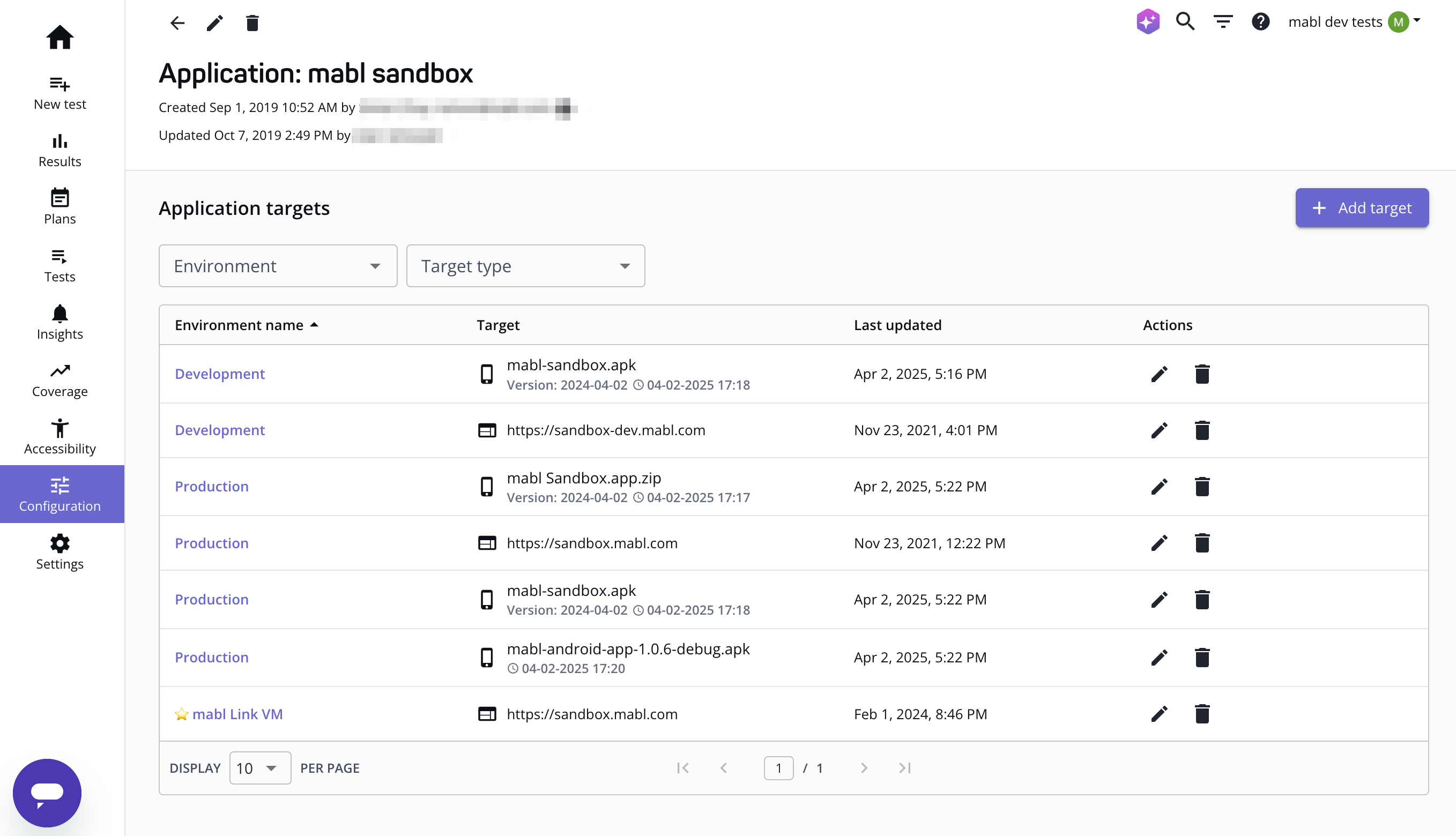
Task: Edit the Development mabl-sandbox.apk target
Action: (x=1159, y=374)
